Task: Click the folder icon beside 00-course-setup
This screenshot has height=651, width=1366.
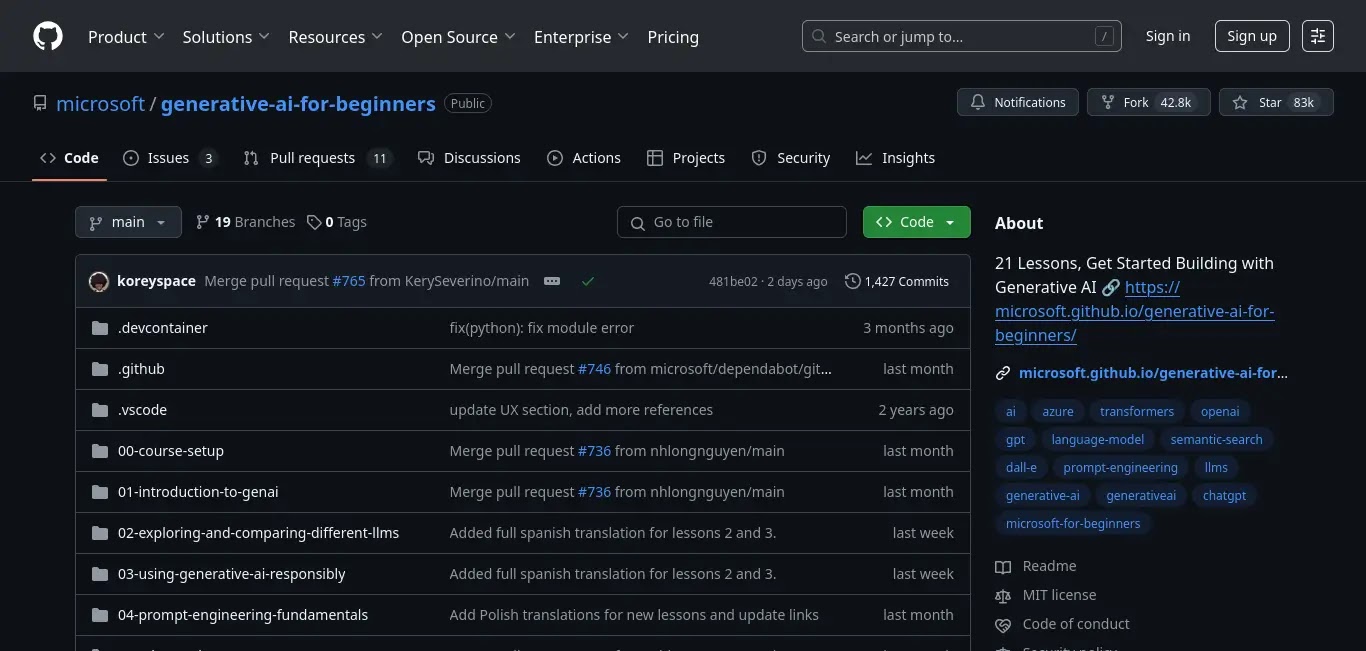Action: 100,451
